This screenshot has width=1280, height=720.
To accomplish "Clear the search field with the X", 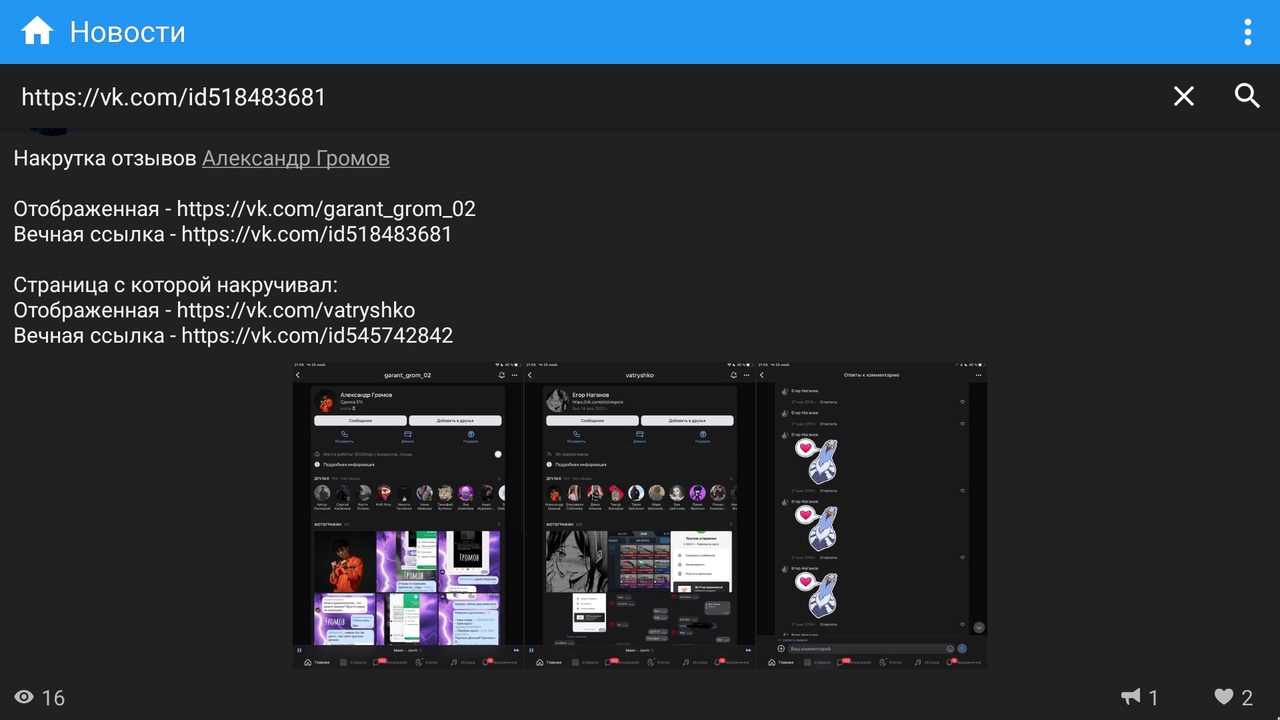I will [x=1183, y=96].
